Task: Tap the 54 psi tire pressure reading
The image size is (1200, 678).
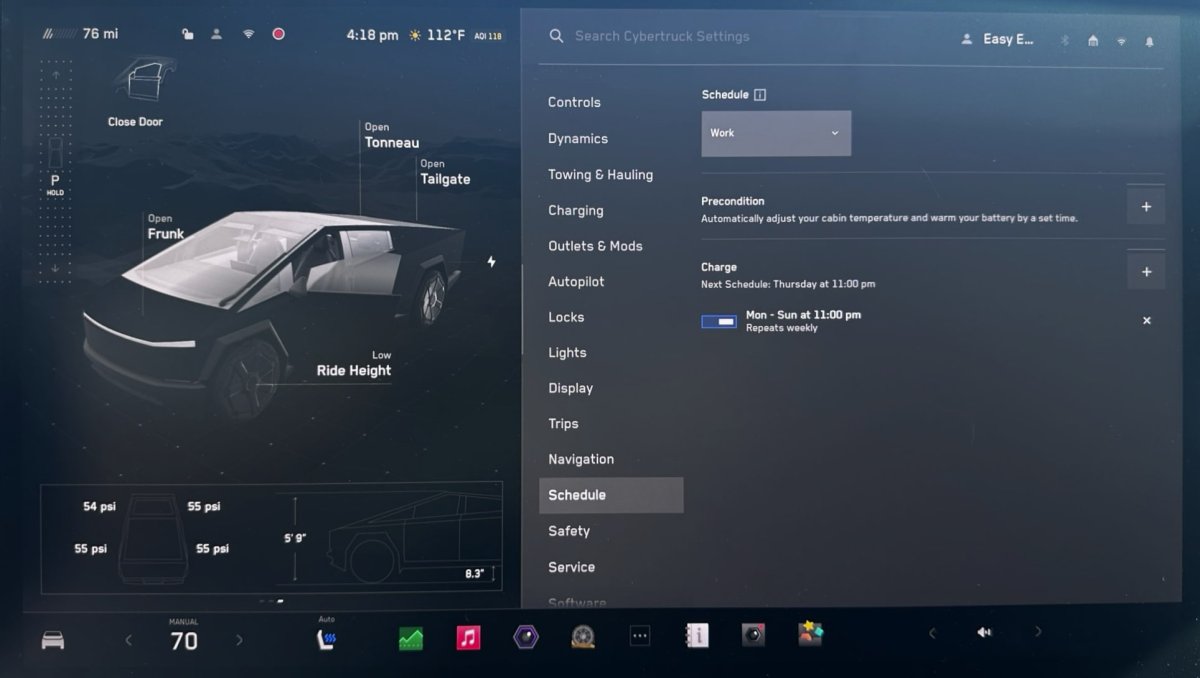Action: click(99, 507)
